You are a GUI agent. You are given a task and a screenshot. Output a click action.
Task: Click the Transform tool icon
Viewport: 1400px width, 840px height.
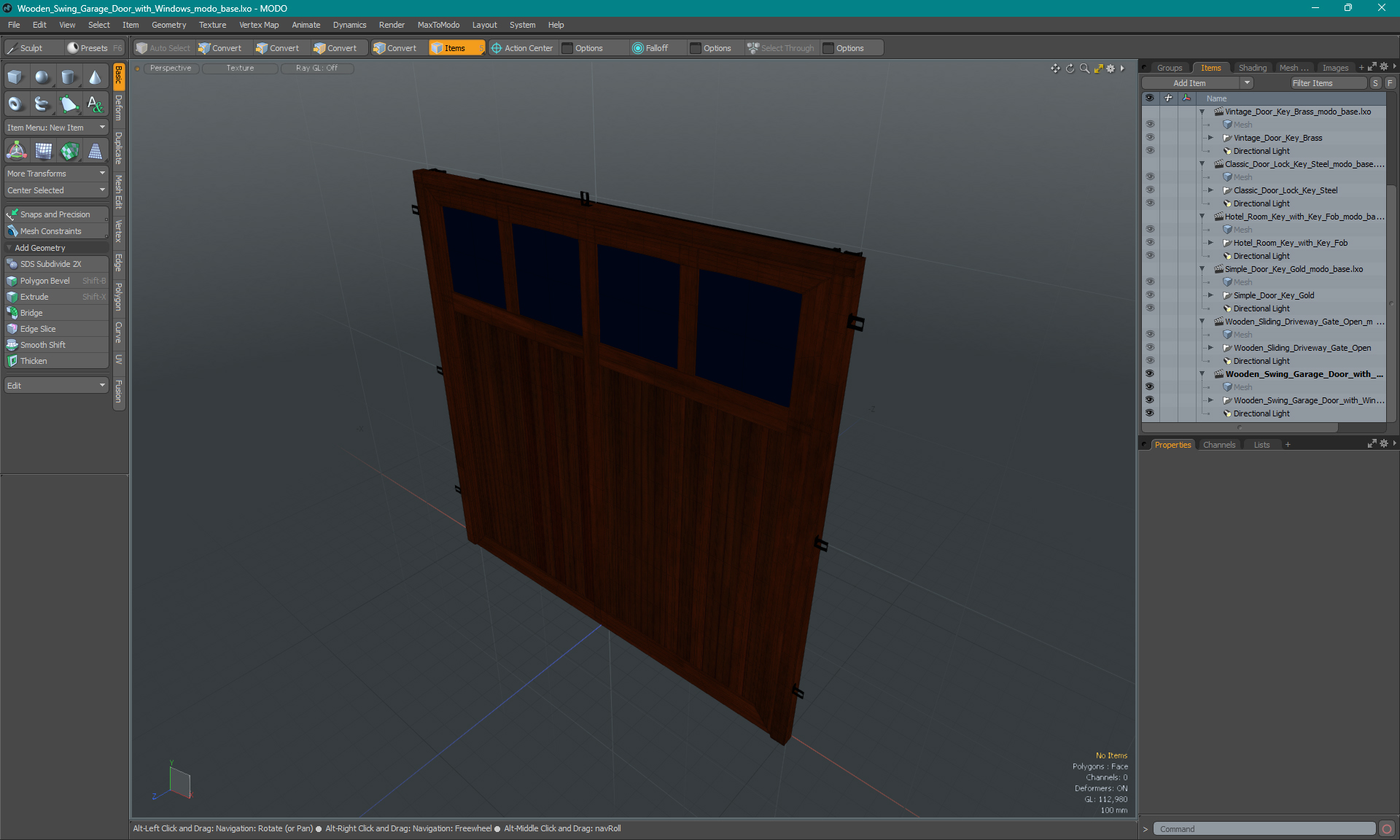tap(16, 151)
